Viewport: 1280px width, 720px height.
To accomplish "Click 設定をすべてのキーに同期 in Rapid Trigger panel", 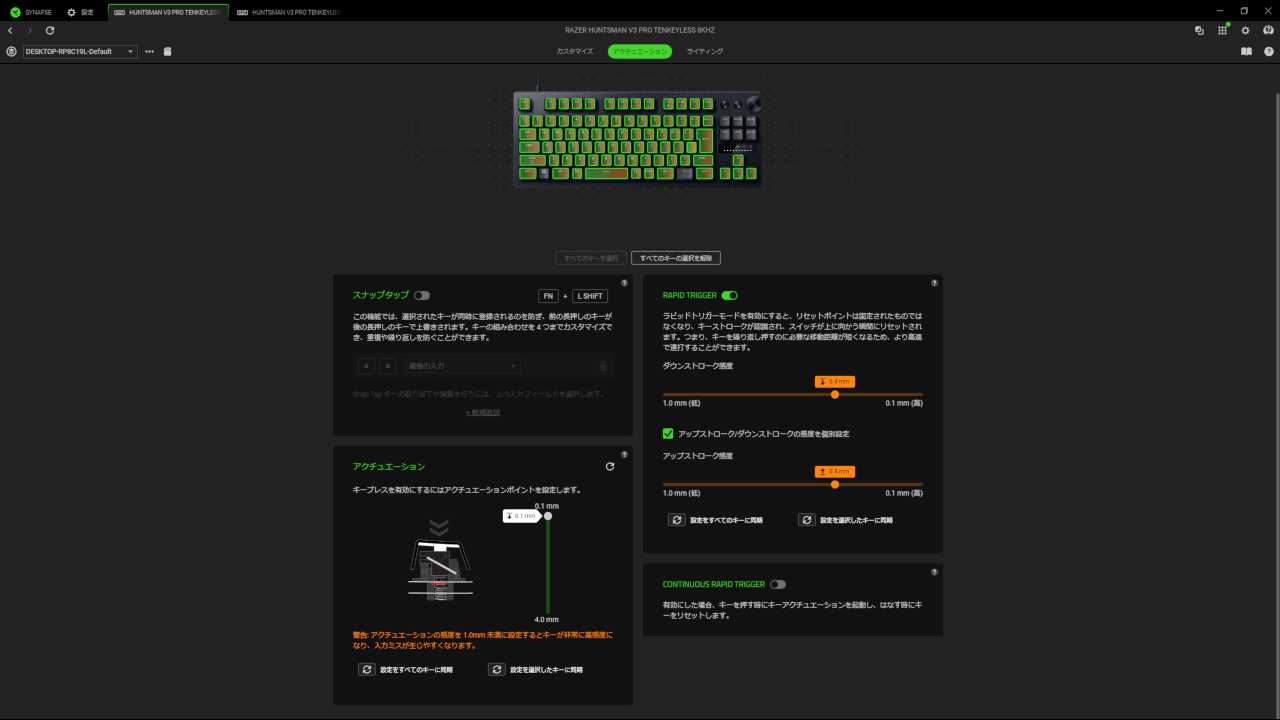I will [716, 520].
